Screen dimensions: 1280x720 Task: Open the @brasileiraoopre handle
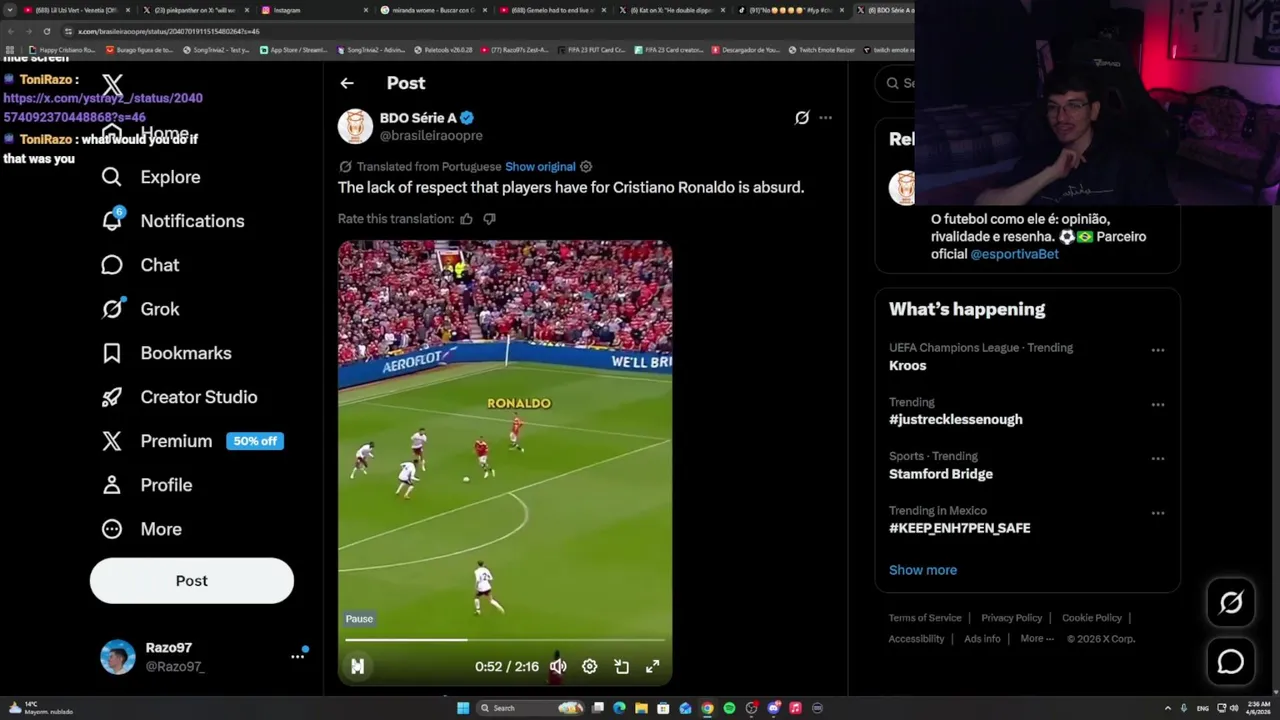coord(431,136)
